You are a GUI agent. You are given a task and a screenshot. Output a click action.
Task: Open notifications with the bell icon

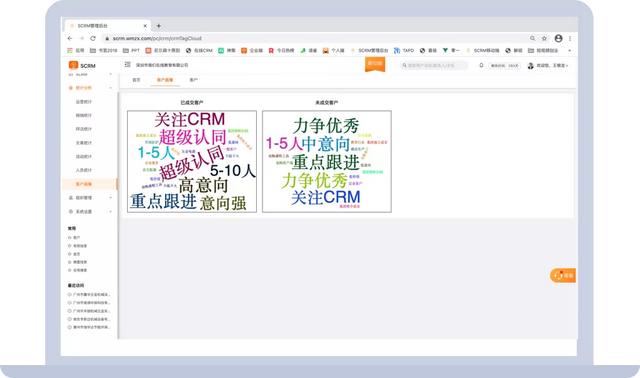(481, 65)
